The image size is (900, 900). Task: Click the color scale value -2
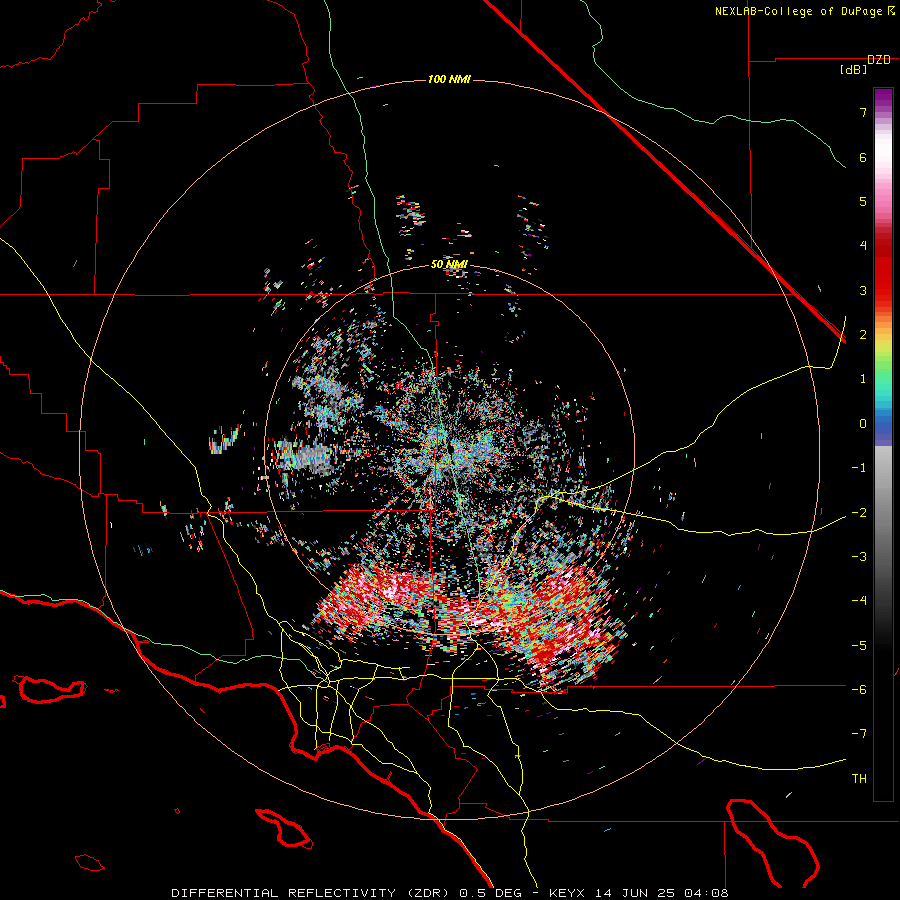tap(859, 512)
